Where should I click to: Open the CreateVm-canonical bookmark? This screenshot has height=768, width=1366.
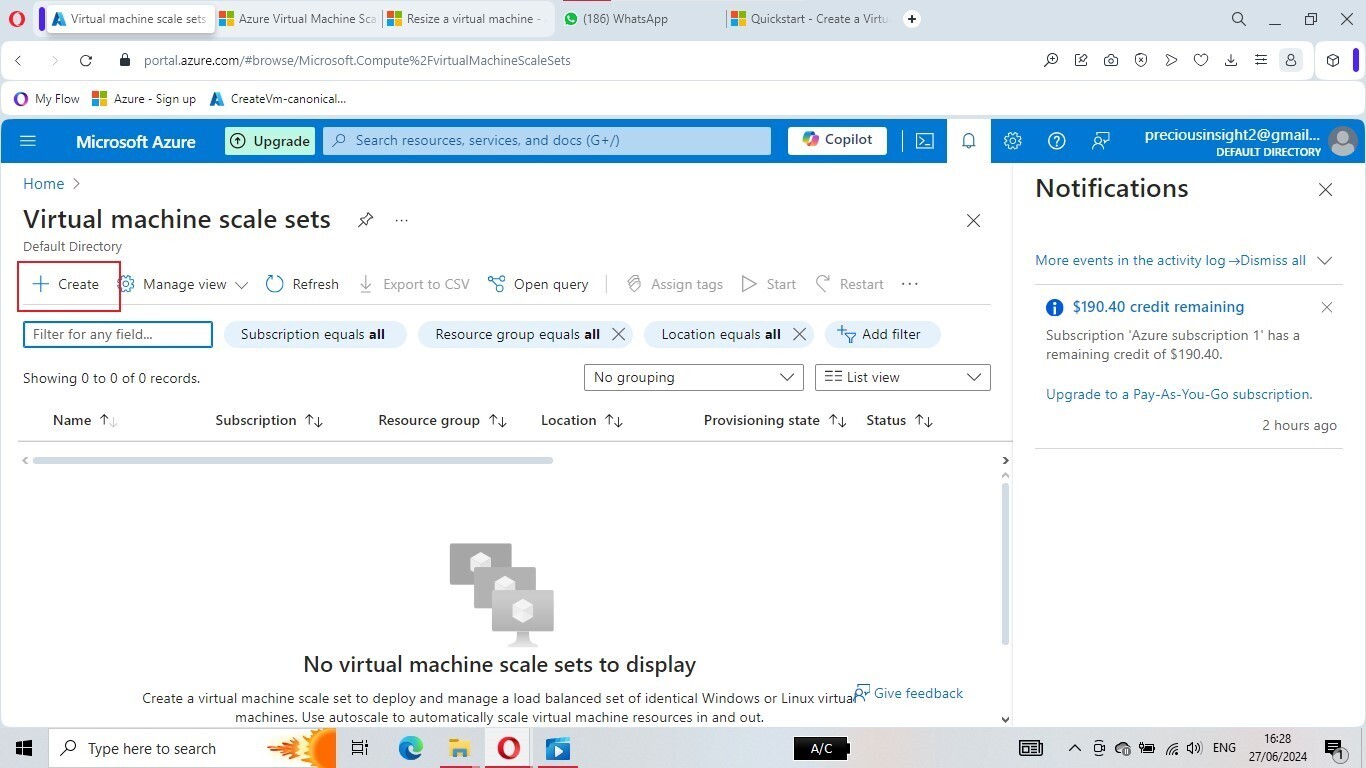(278, 99)
